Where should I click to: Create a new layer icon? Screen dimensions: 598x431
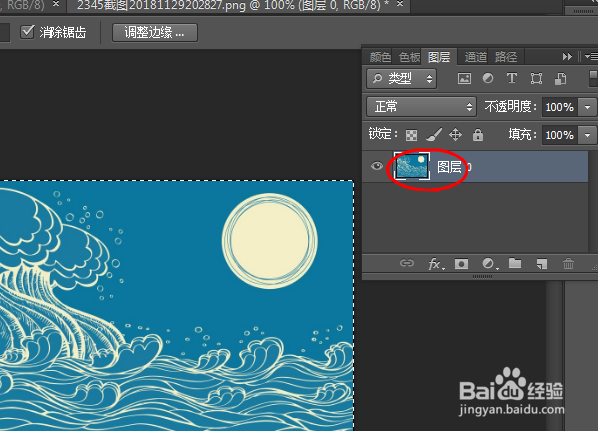542,264
